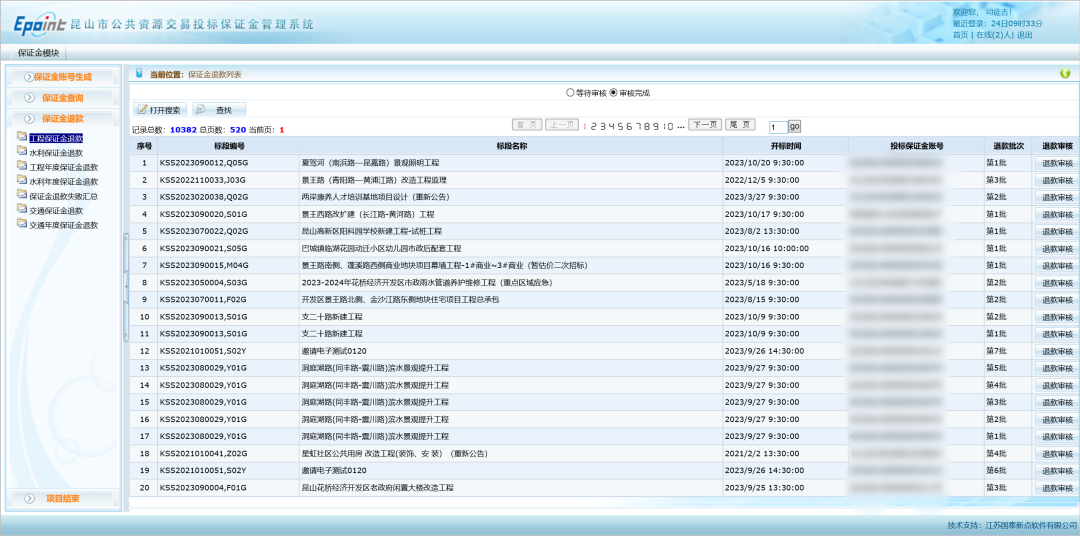Click 退出 link in the header
The image size is (1080, 536).
point(1024,34)
